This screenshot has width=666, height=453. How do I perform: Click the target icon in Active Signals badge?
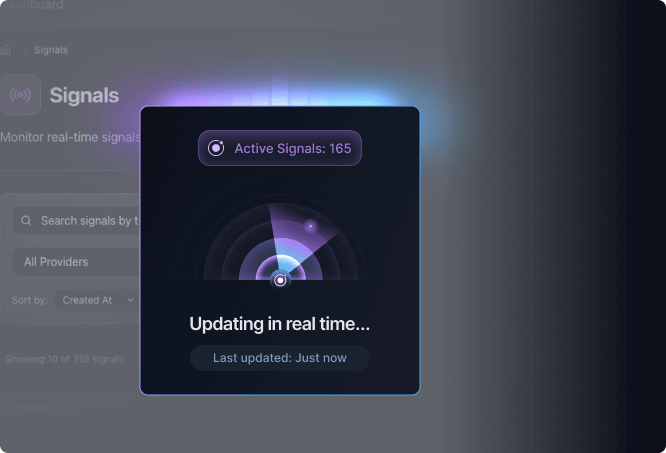216,148
